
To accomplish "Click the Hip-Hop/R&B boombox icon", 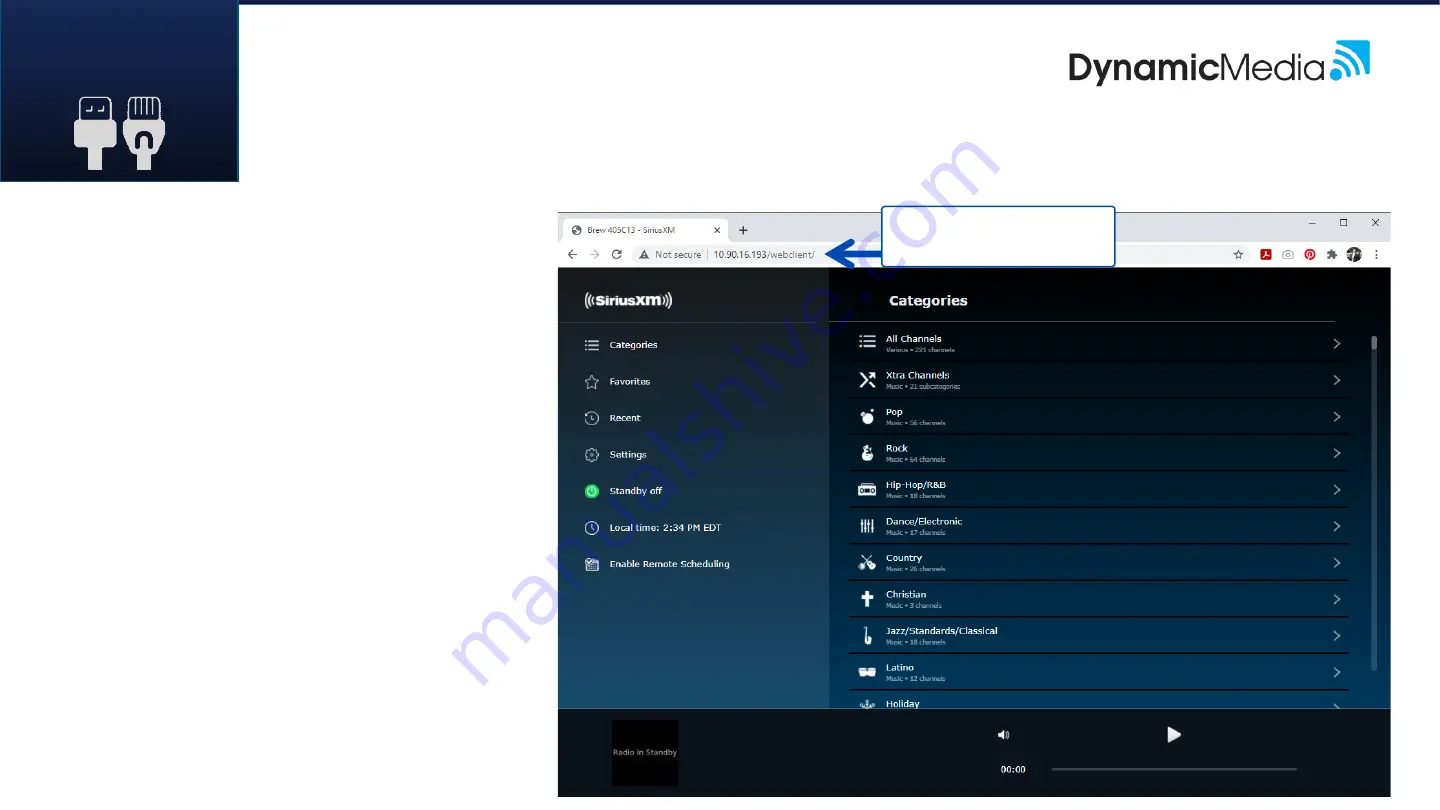I will point(867,490).
